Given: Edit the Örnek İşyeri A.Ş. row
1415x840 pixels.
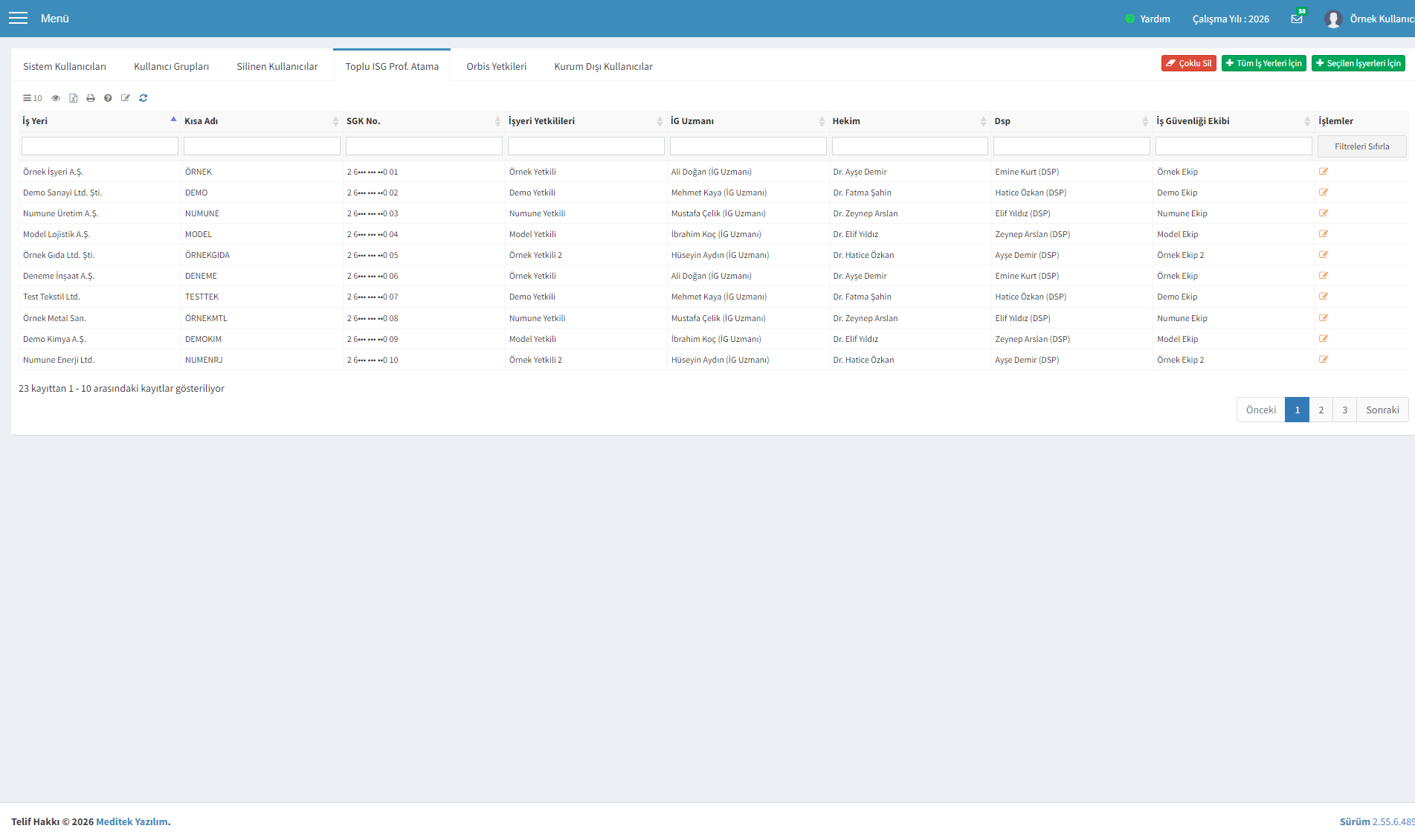Looking at the screenshot, I should click(x=1324, y=172).
